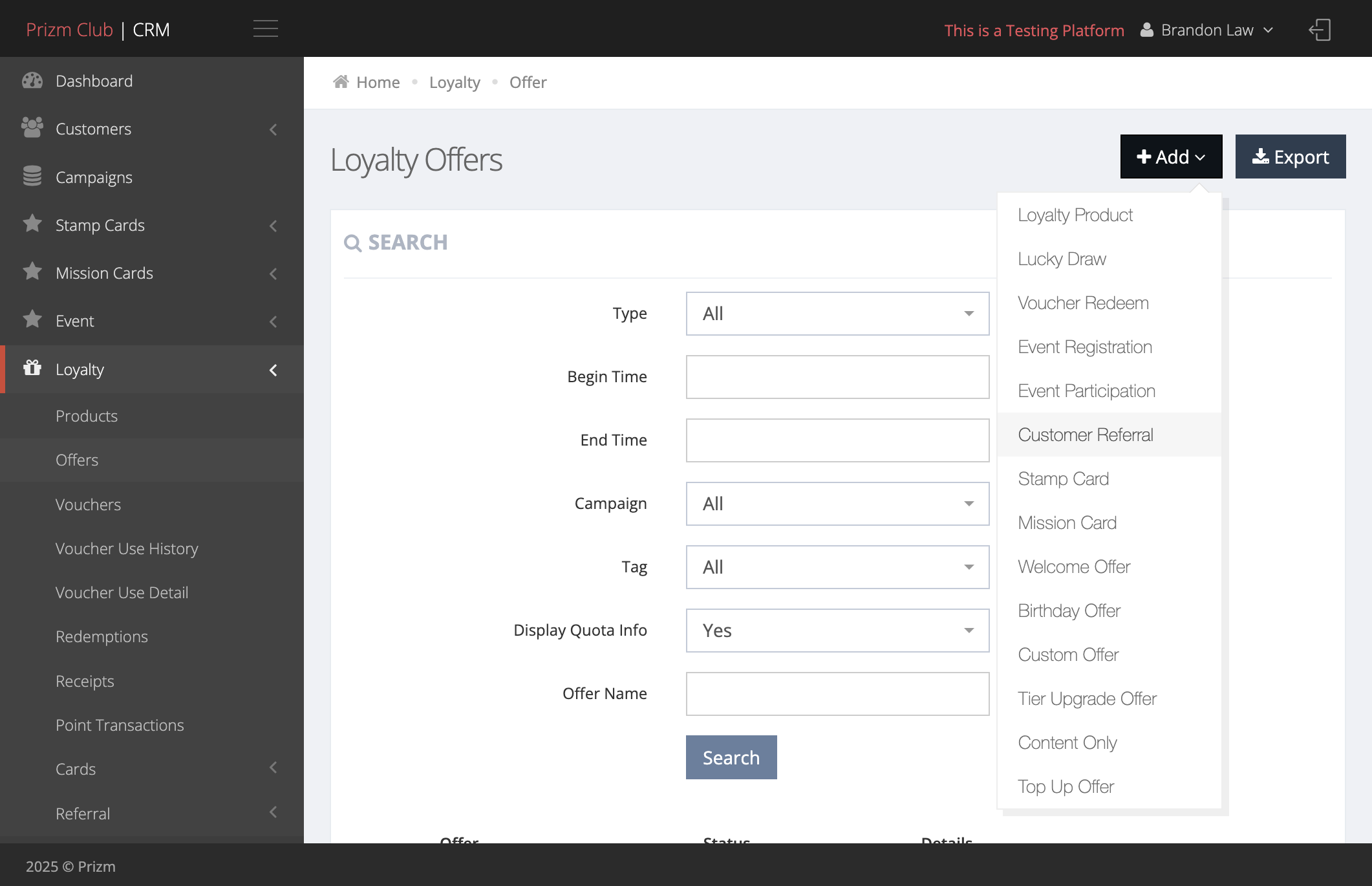Screen dimensions: 1372x886
Task: Expand the Mission Cards chevron
Action: [x=273, y=274]
